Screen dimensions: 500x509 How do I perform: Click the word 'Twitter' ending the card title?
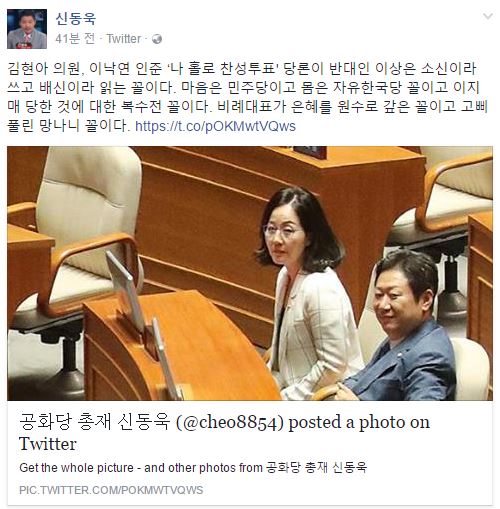(48, 444)
